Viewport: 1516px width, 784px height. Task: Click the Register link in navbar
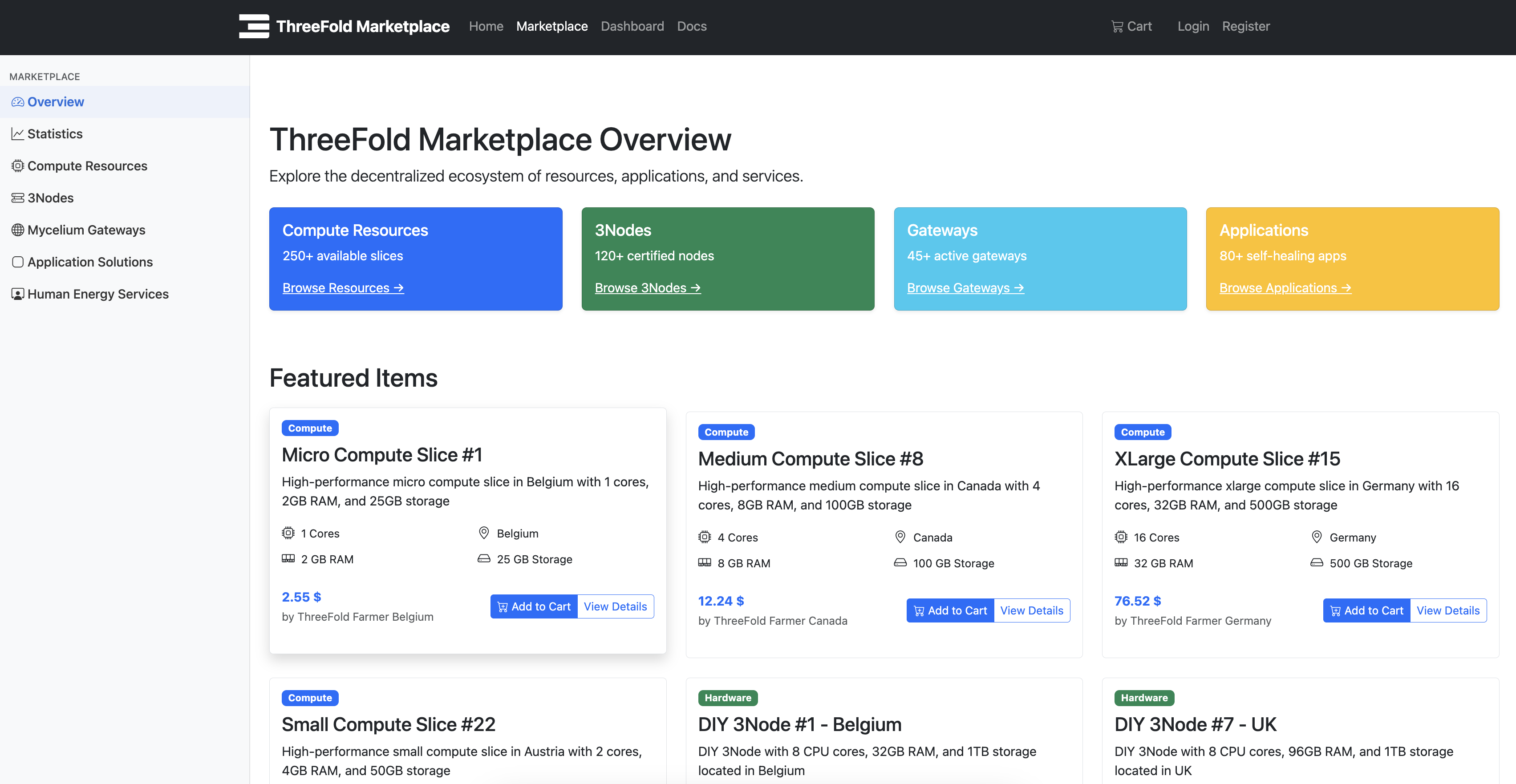coord(1245,26)
